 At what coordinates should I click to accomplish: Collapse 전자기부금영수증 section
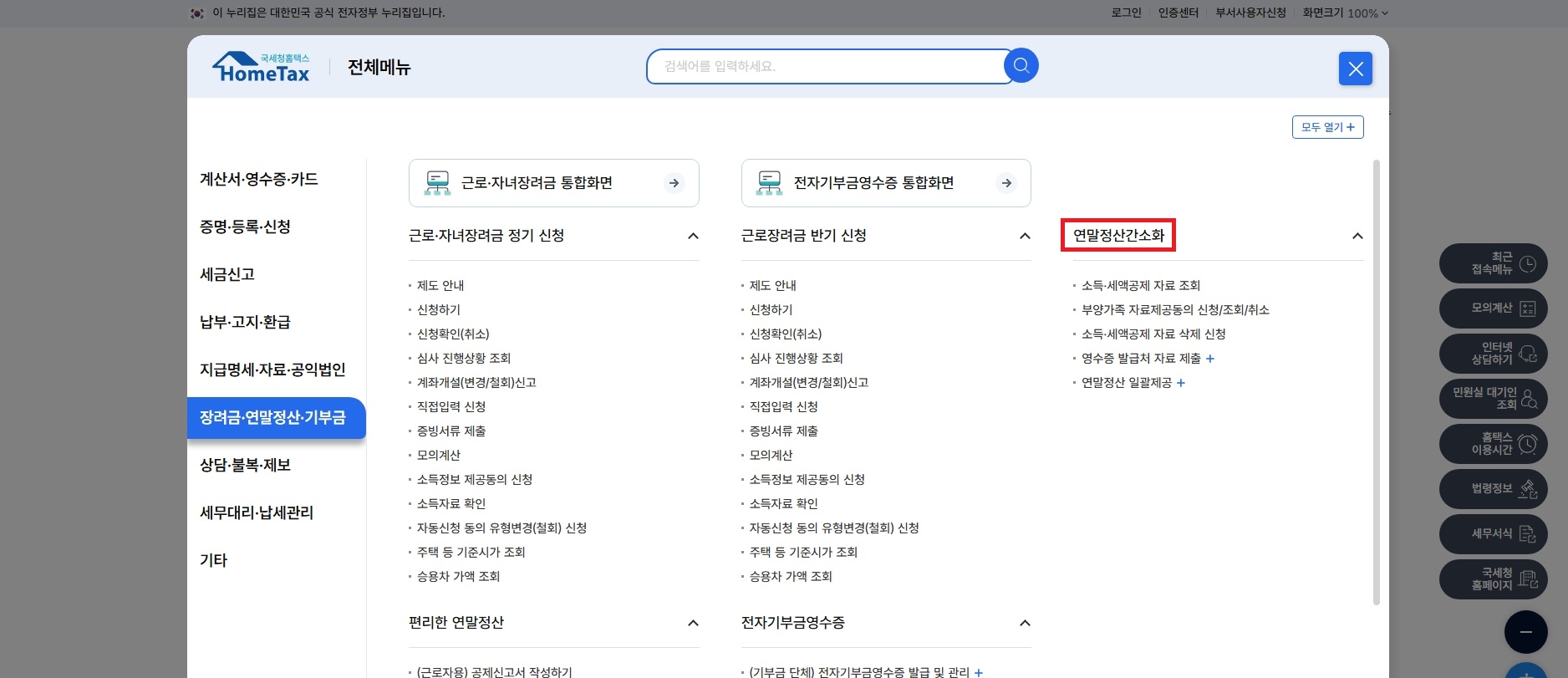tap(1025, 623)
